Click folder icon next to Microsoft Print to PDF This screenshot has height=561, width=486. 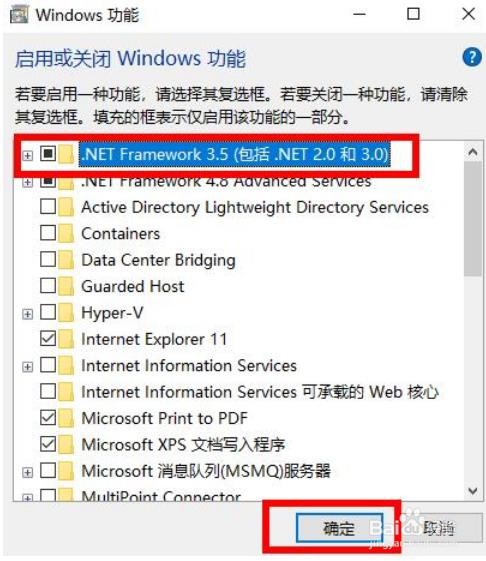pyautogui.click(x=66, y=418)
